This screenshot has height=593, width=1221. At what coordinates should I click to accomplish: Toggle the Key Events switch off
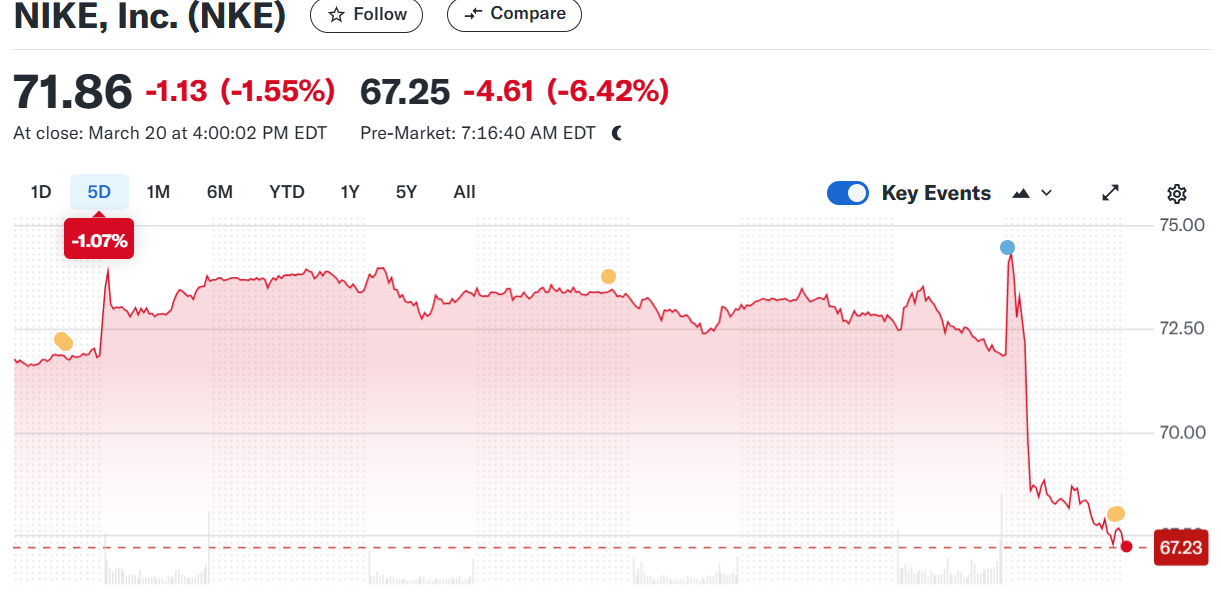point(848,193)
